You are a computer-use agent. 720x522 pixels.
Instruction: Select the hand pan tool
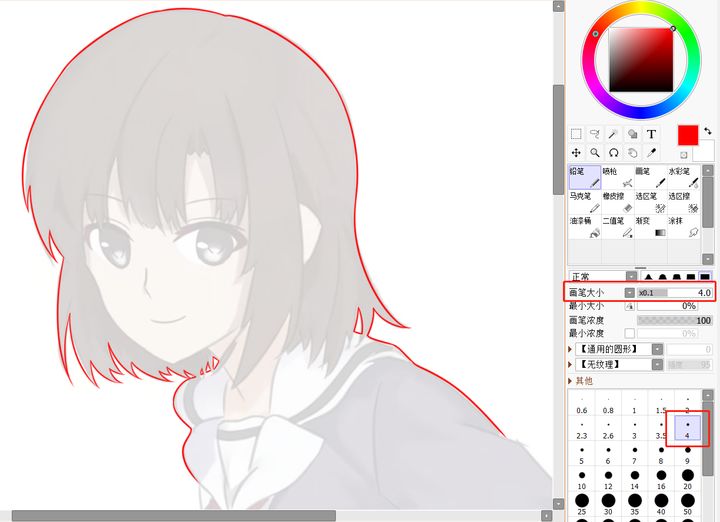(632, 153)
